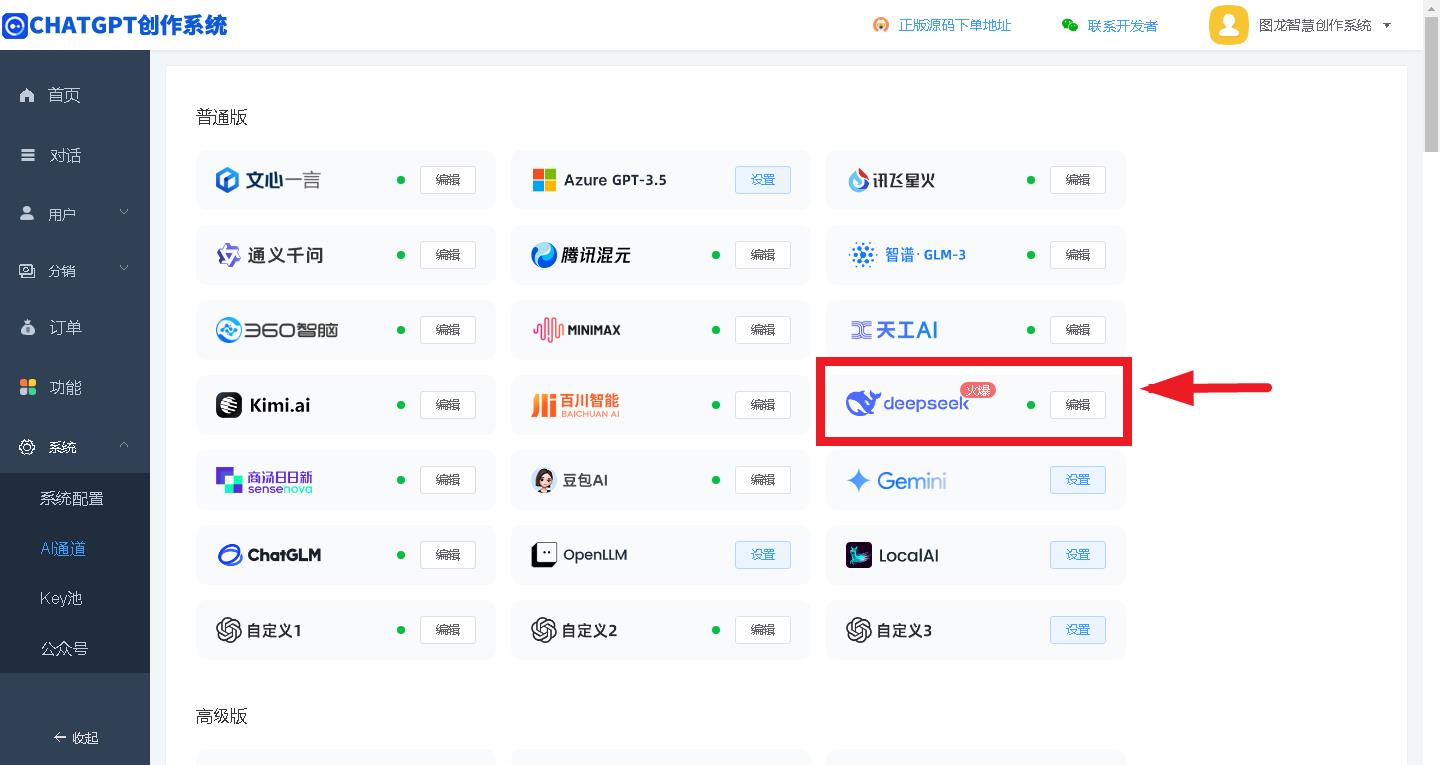Click the 火爆 badge on deepseek
The image size is (1440, 765).
point(977,390)
